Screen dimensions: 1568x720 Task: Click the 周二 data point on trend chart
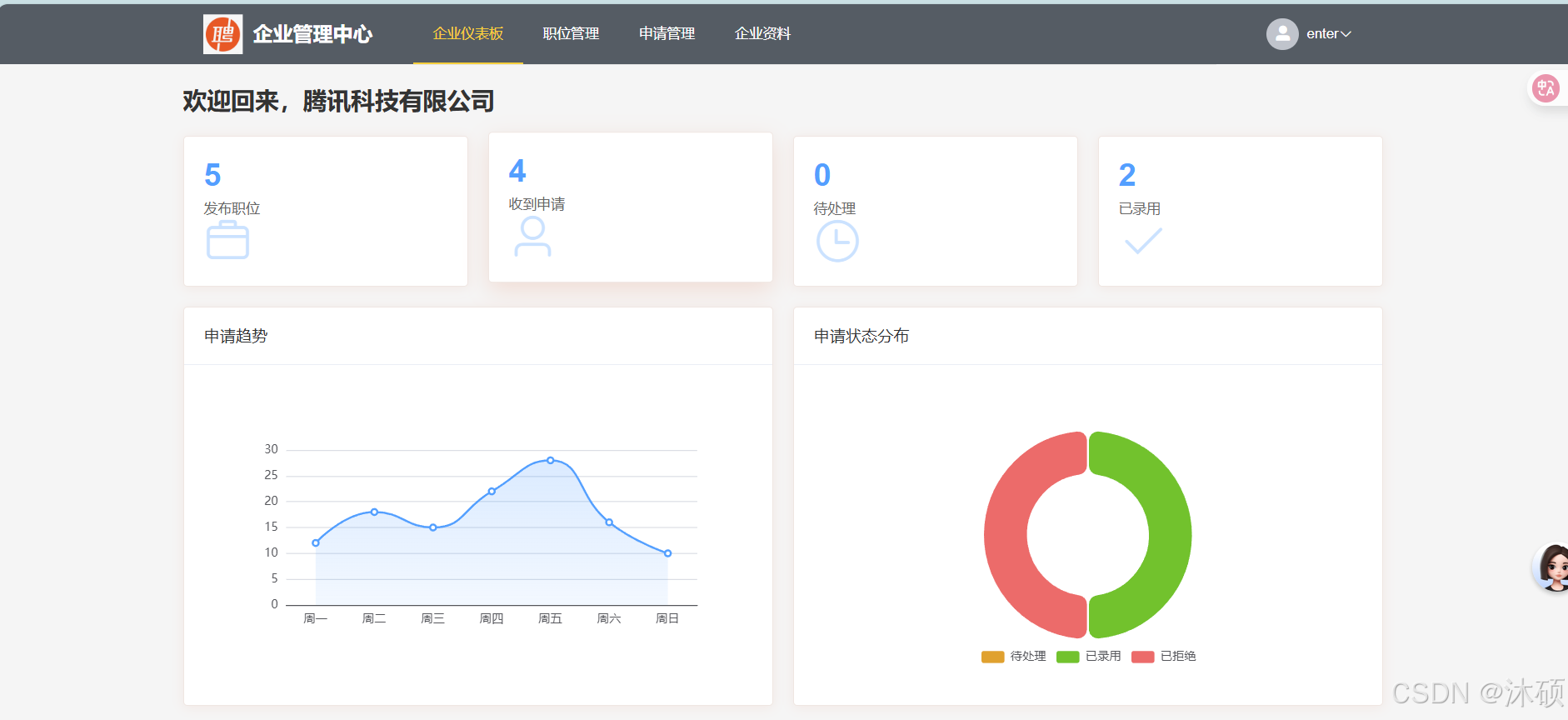pyautogui.click(x=374, y=512)
